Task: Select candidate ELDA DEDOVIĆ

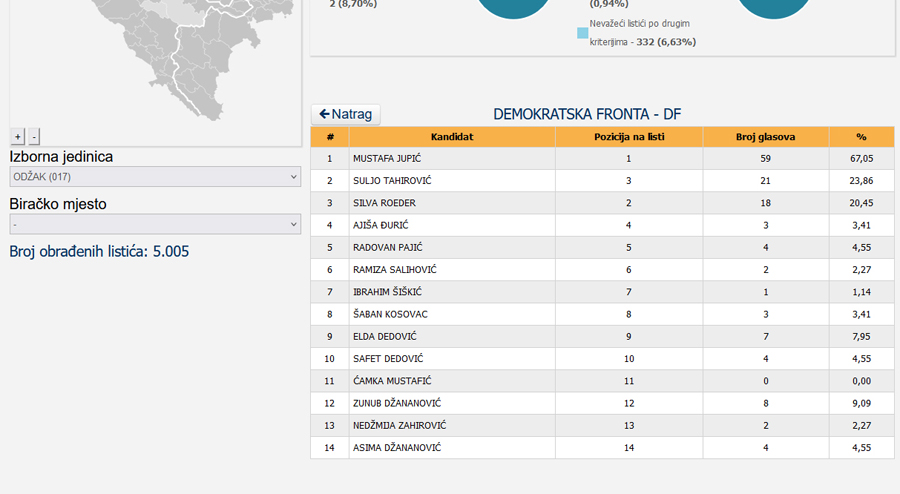Action: [x=385, y=337]
